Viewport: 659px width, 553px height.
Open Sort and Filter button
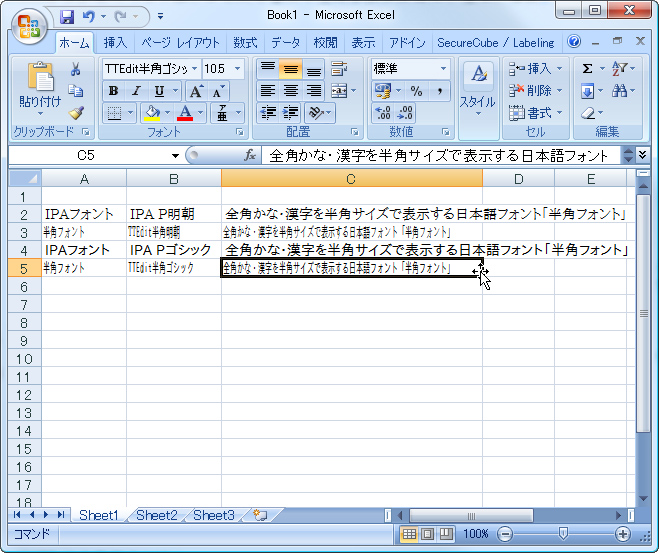click(x=620, y=68)
